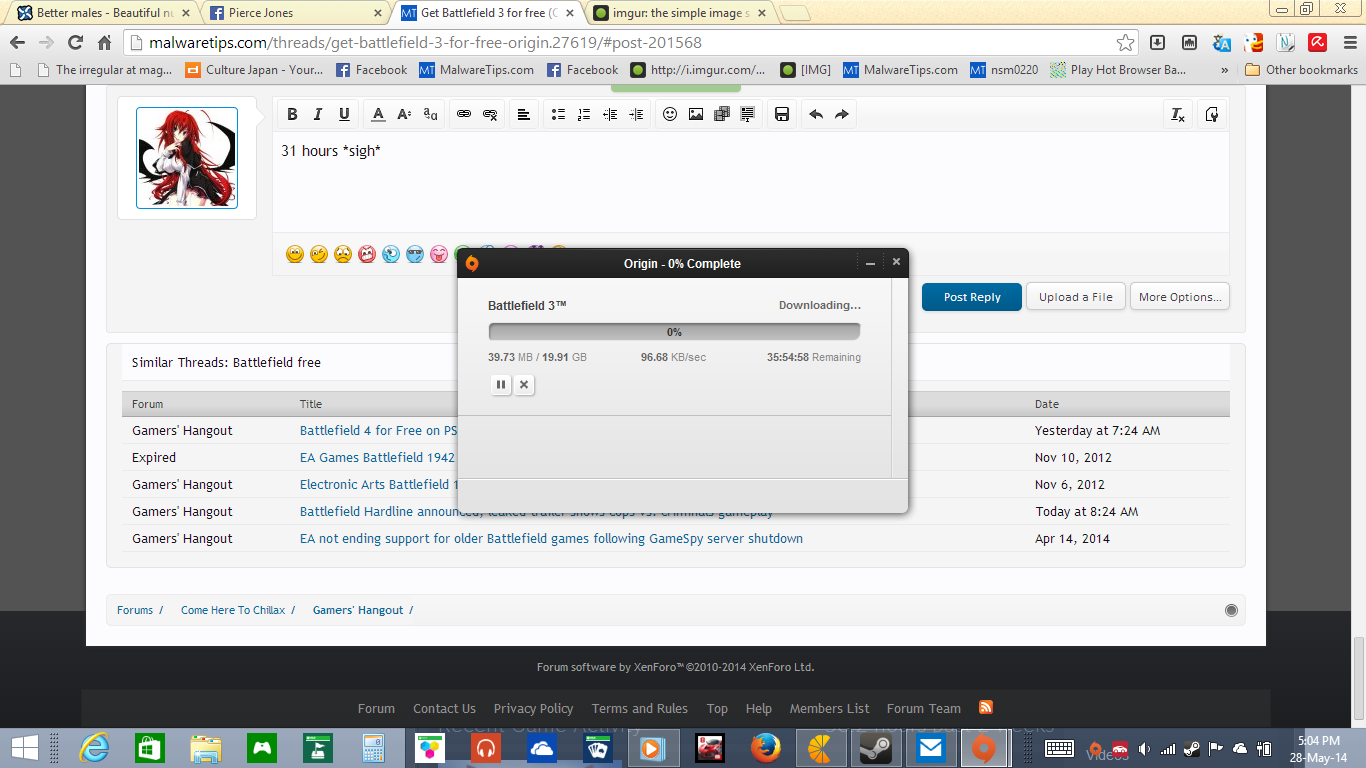Open the text color picker
The image size is (1366, 768).
point(378,114)
